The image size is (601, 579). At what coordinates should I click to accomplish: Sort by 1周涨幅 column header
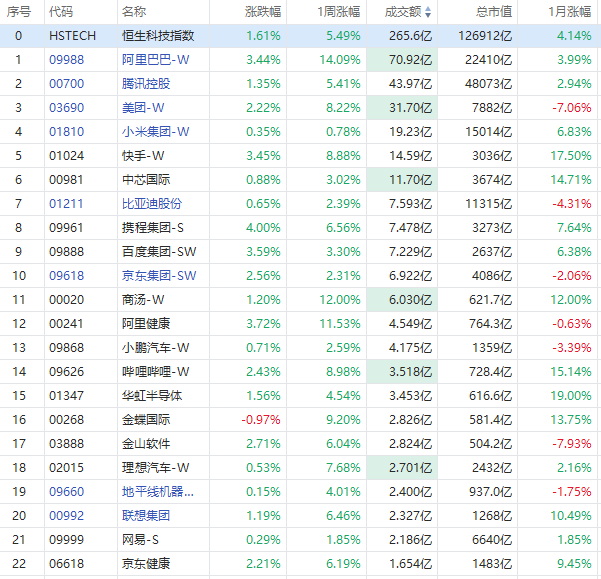[334, 12]
